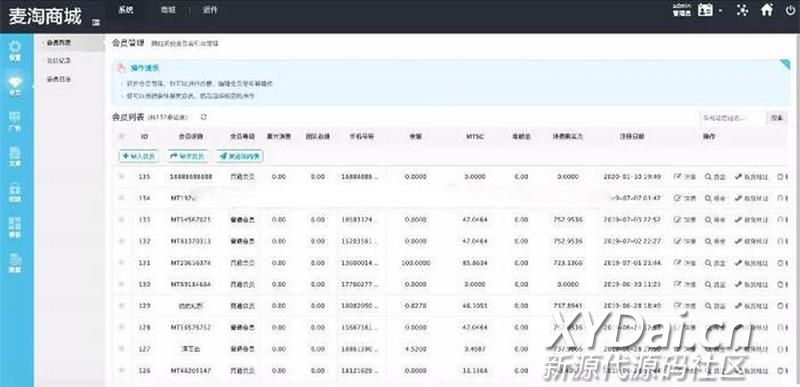This screenshot has height=387, width=800.
Task: Tick the checkbox for member ID 132
Action: point(121,241)
